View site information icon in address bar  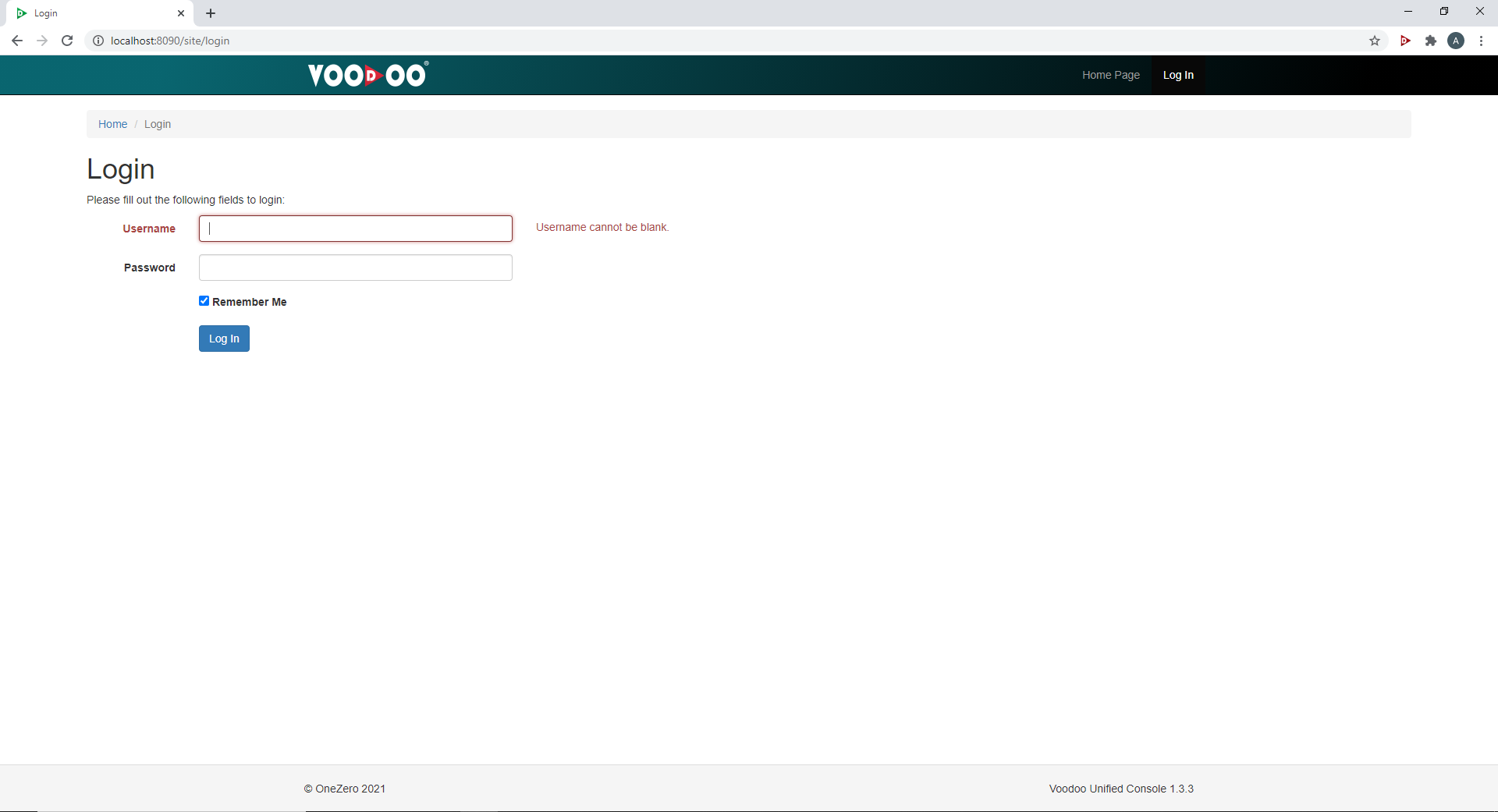(x=98, y=41)
